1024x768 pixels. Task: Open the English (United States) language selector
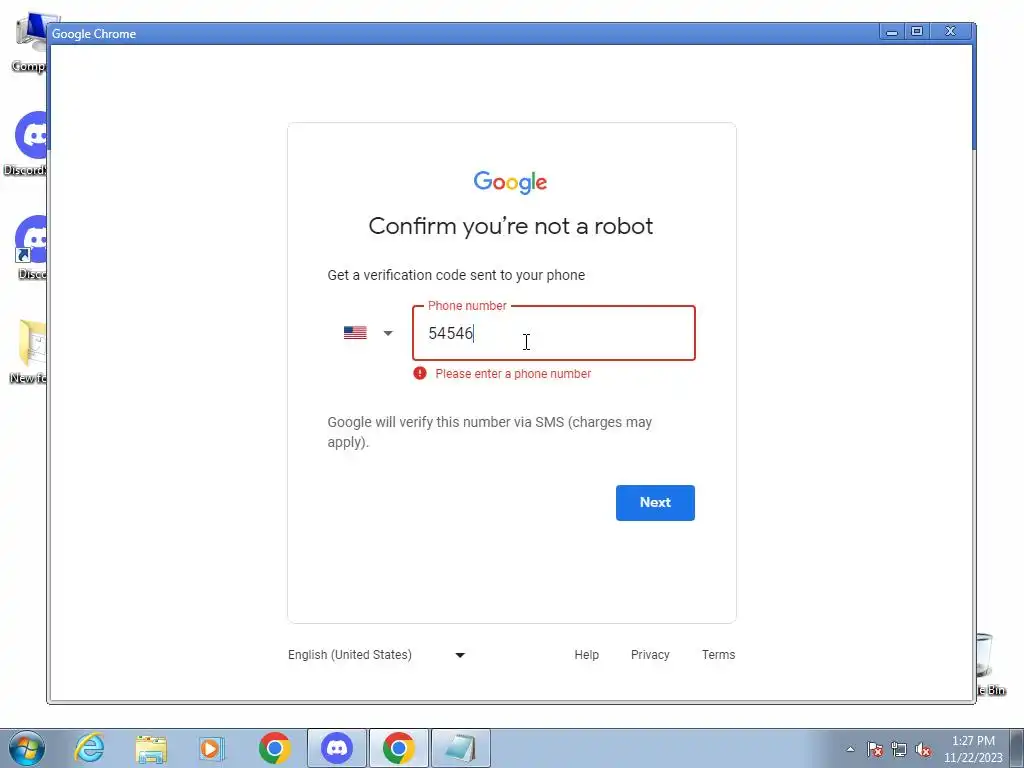click(377, 654)
